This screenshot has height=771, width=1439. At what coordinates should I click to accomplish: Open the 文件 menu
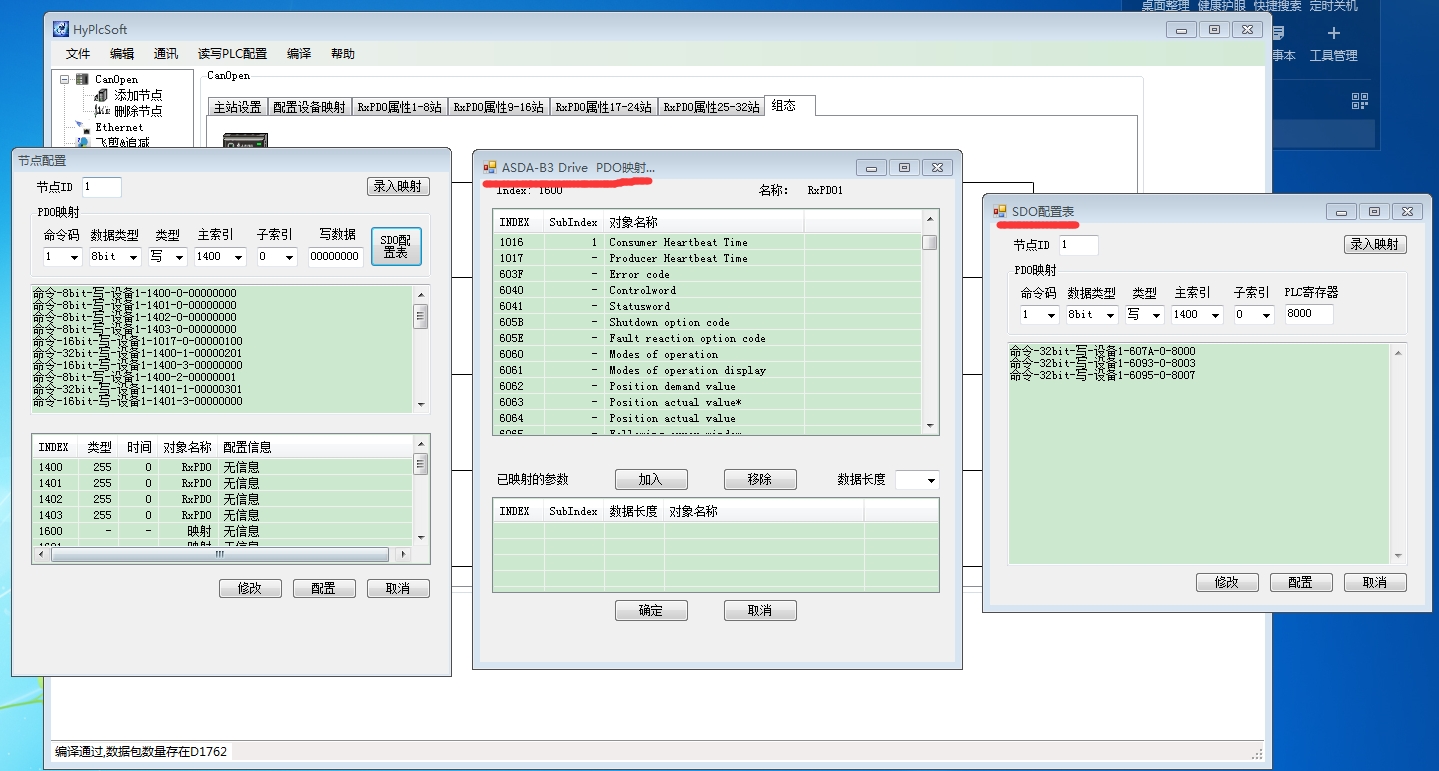(78, 54)
